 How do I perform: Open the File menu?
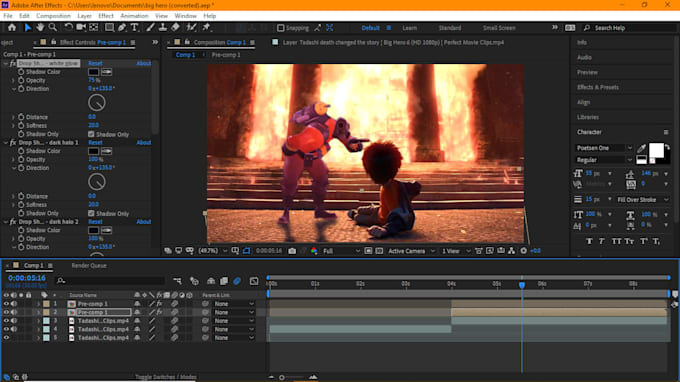[x=8, y=16]
